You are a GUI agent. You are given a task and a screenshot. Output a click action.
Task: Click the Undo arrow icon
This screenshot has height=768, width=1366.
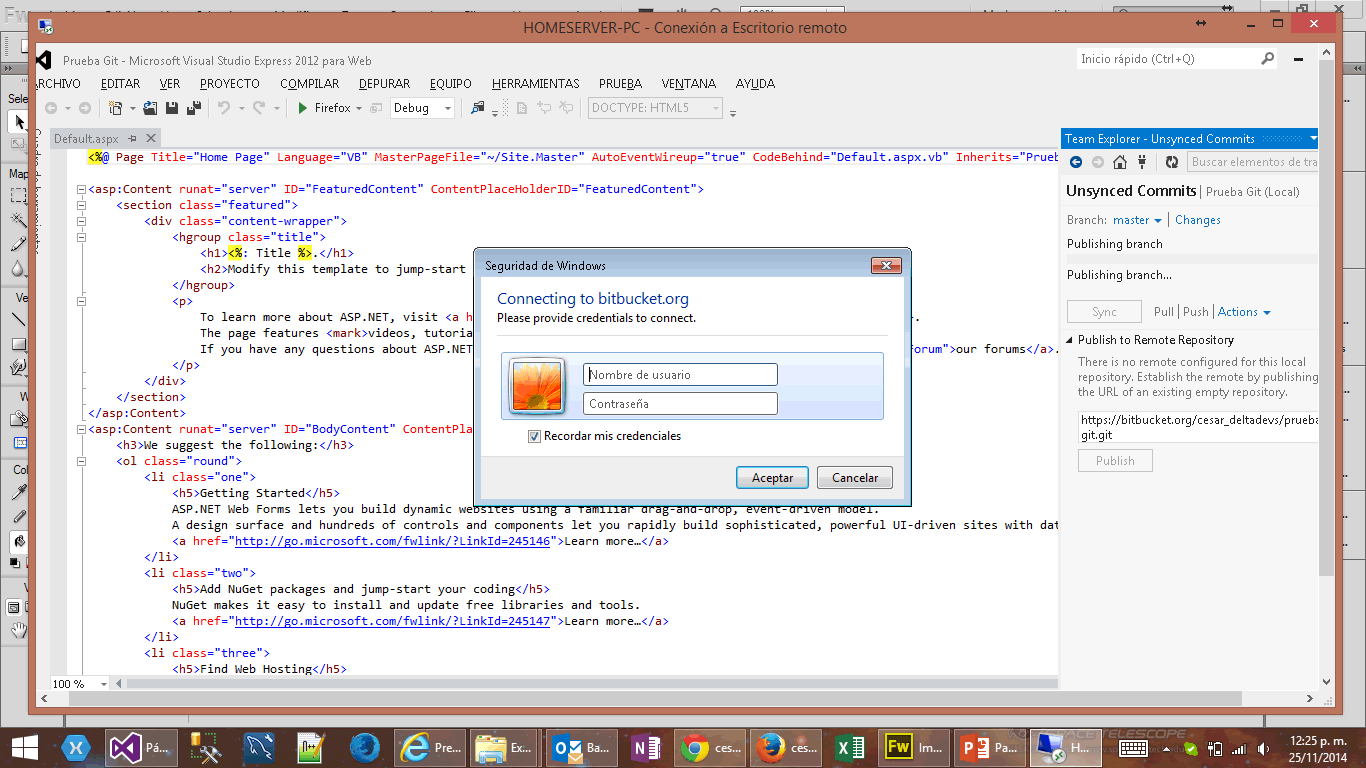(224, 108)
